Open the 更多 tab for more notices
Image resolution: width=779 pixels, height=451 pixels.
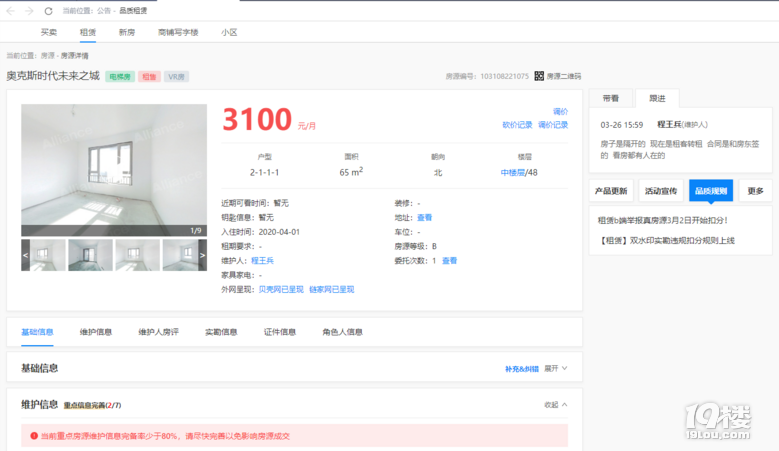pyautogui.click(x=755, y=191)
